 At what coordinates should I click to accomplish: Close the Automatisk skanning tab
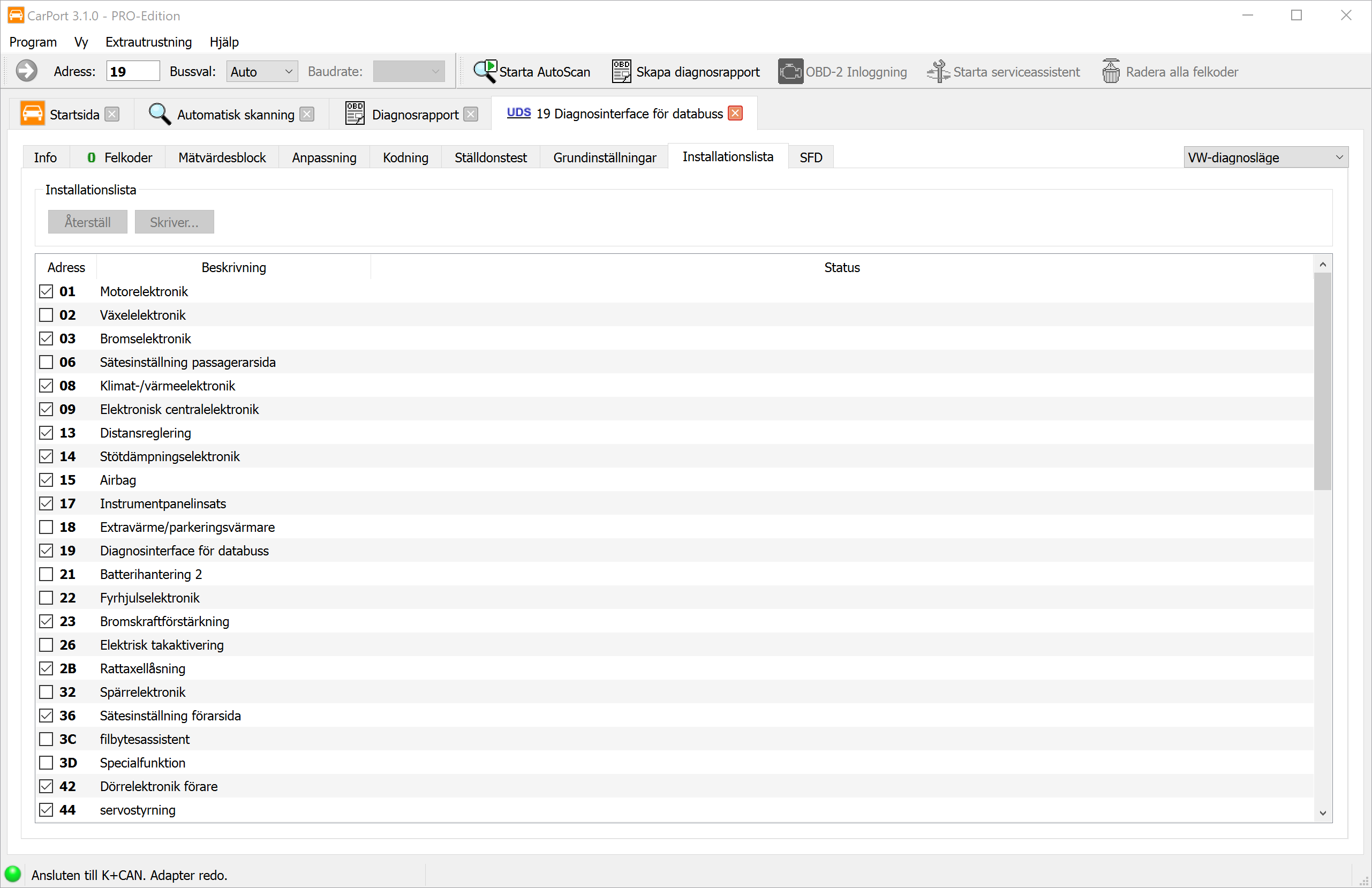click(307, 114)
